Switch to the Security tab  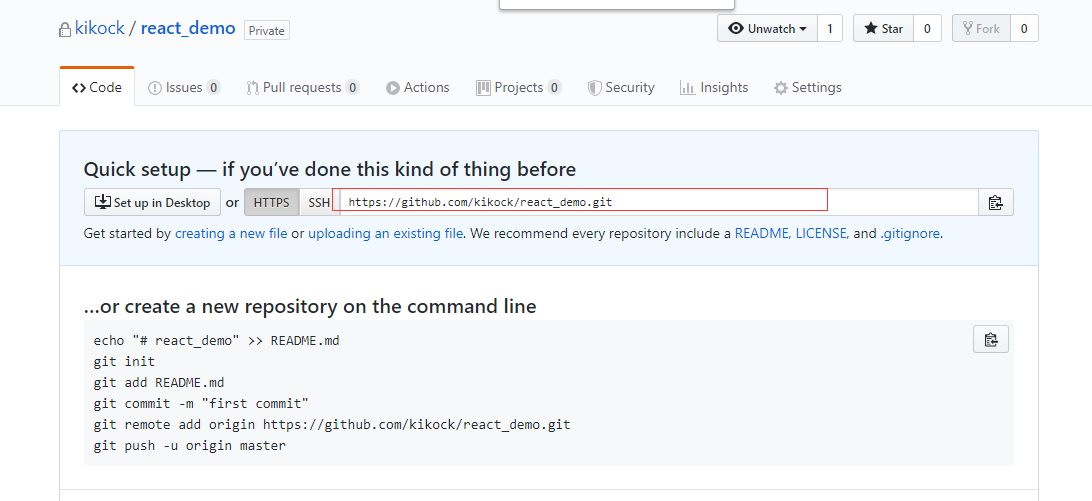(x=621, y=87)
